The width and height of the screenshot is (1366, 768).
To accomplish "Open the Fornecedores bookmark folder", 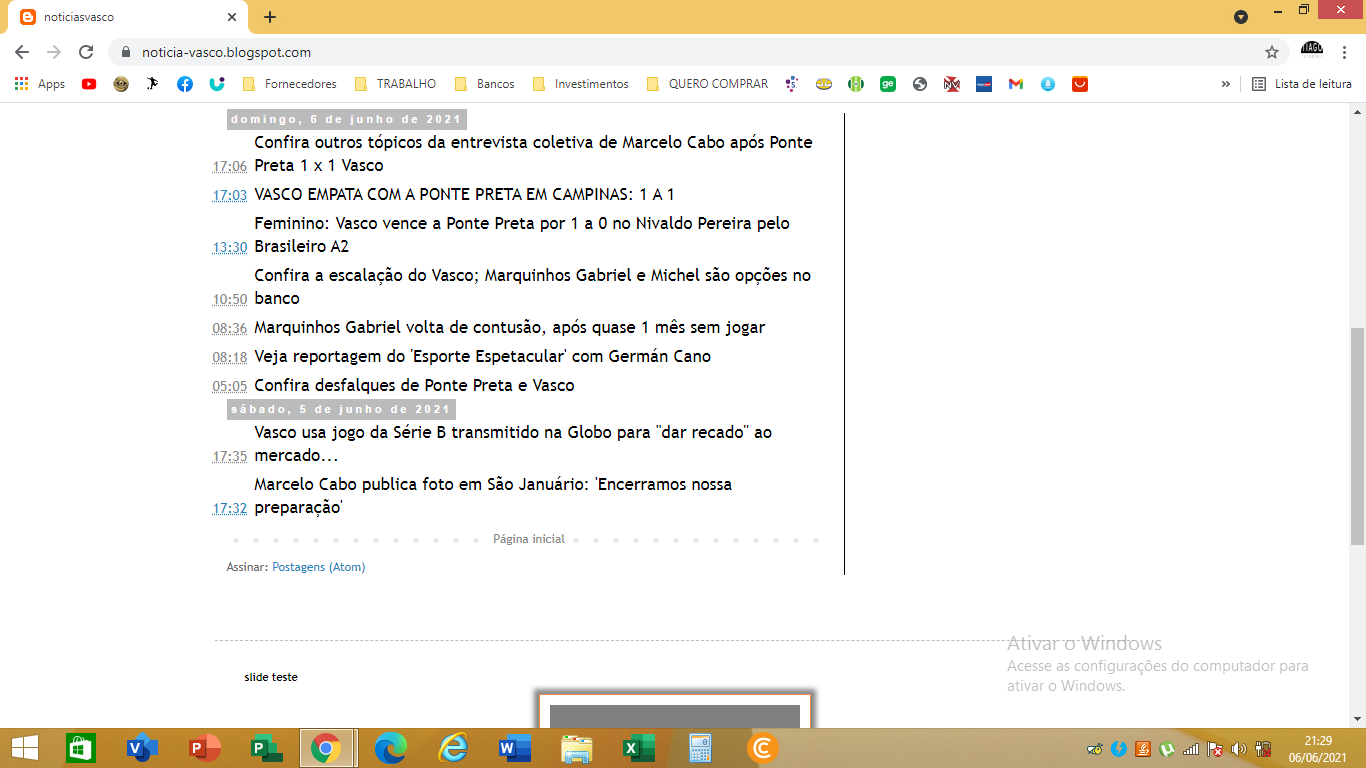I will (290, 84).
